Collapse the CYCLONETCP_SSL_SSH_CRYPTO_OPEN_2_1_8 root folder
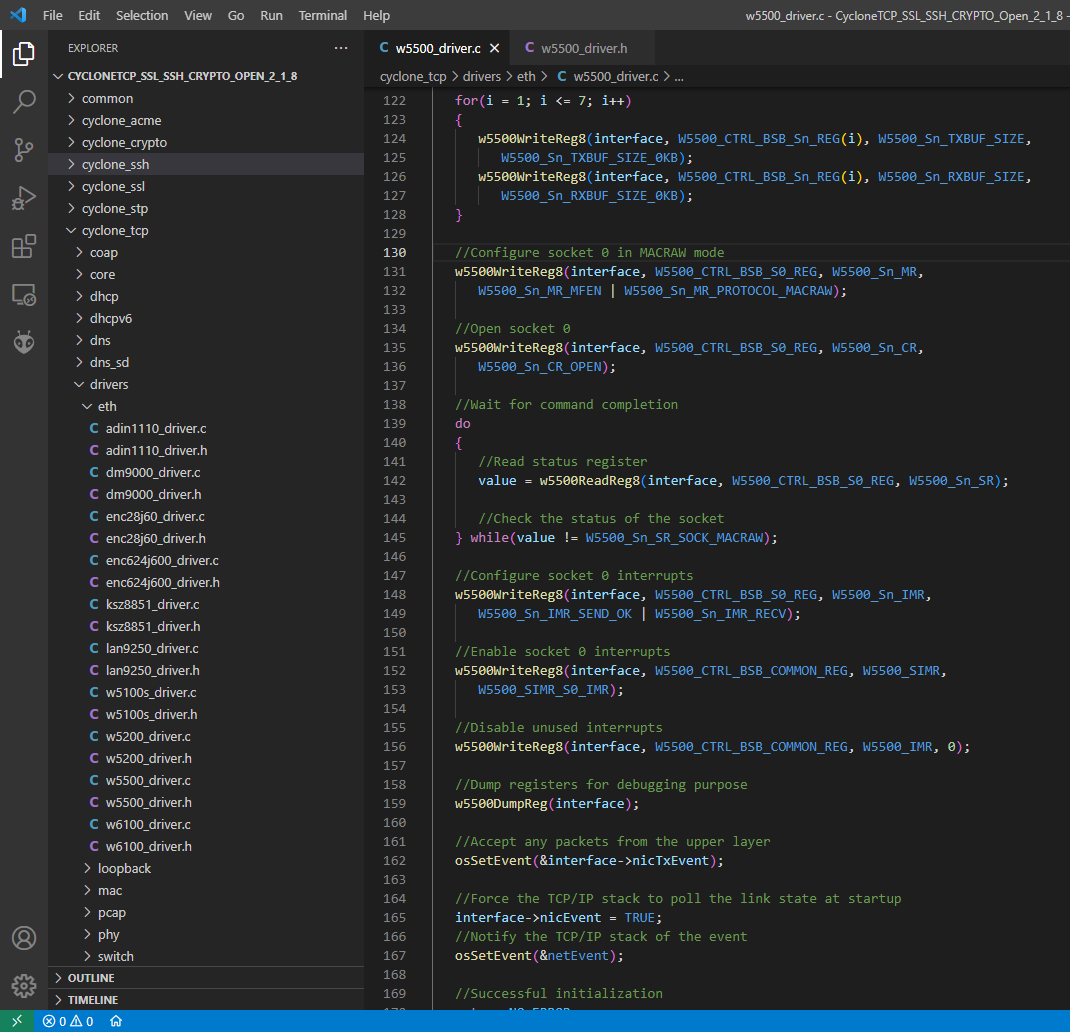This screenshot has width=1070, height=1032. pos(206,76)
